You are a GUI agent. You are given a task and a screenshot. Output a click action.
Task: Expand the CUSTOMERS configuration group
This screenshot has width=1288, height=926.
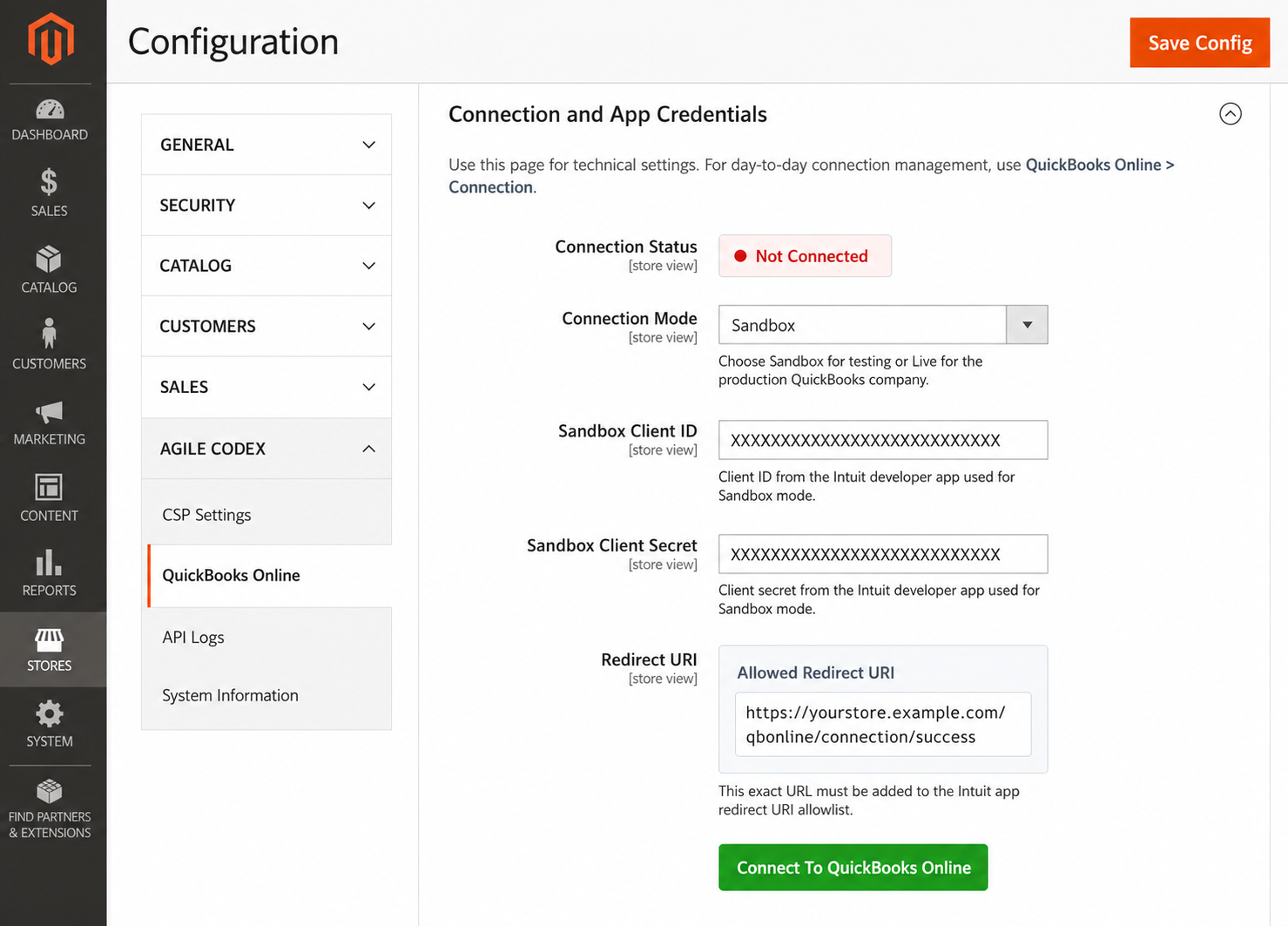coord(266,326)
